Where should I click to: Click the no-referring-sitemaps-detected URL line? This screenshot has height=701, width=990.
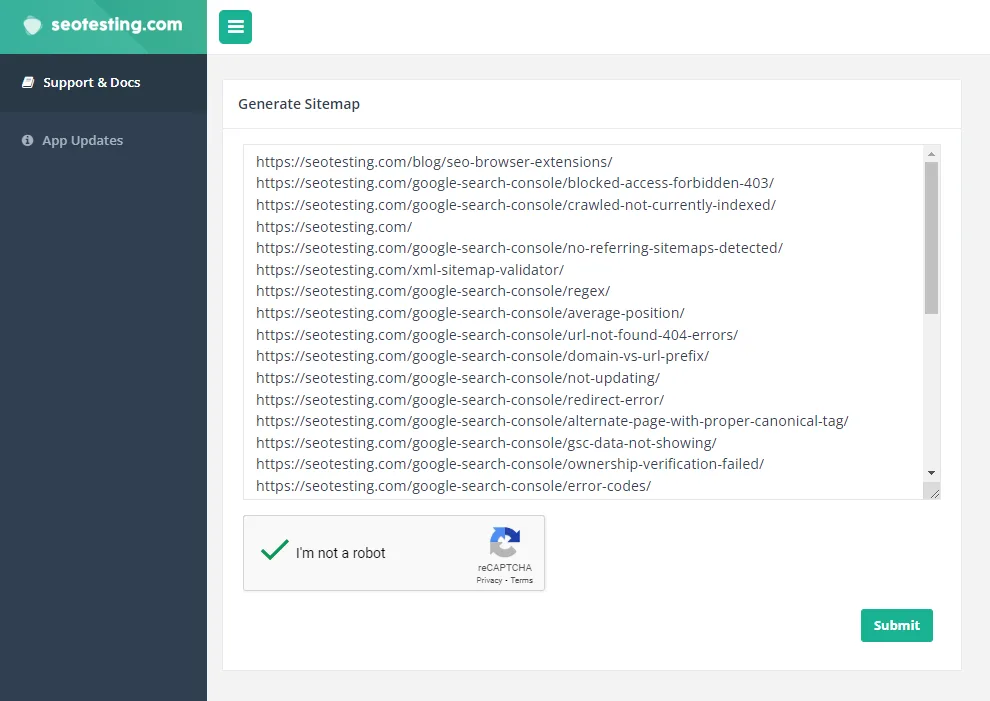520,248
